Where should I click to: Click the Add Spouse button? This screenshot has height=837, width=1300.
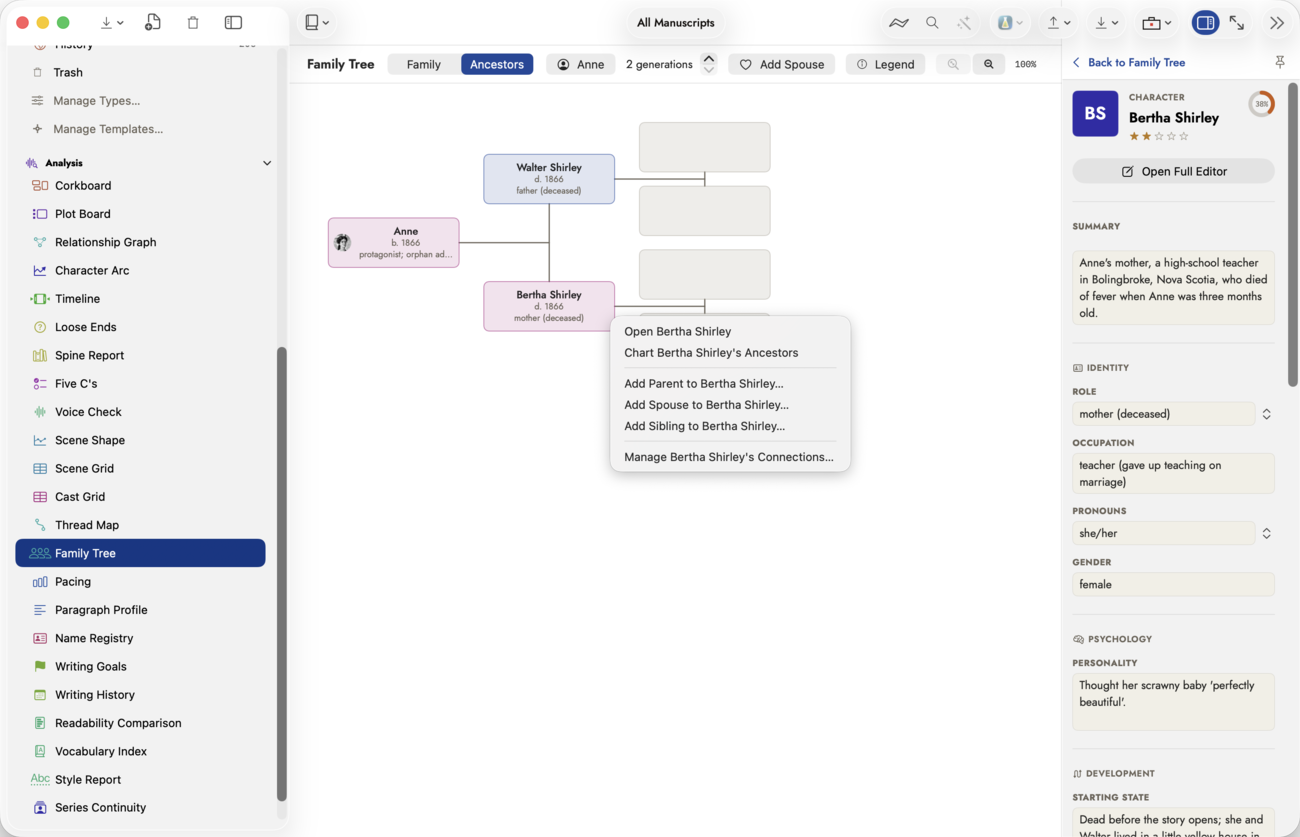(x=782, y=64)
